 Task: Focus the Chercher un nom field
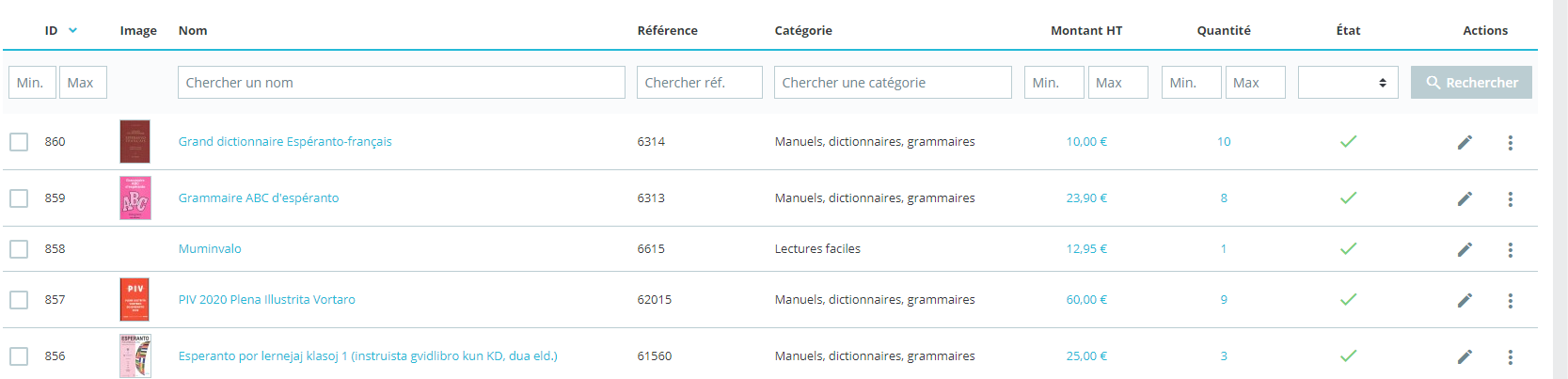401,83
